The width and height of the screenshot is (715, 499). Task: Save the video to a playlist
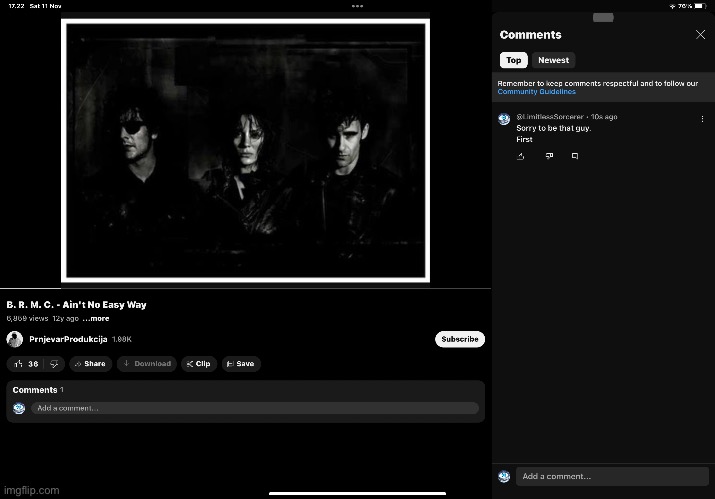tap(241, 364)
